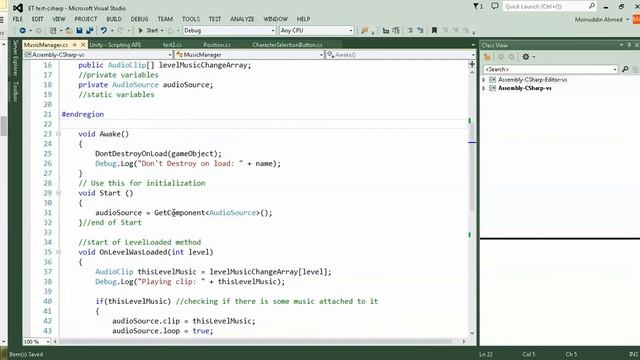Click the Find in Files toolbar icon
This screenshot has height=360, width=640.
[x=364, y=31]
